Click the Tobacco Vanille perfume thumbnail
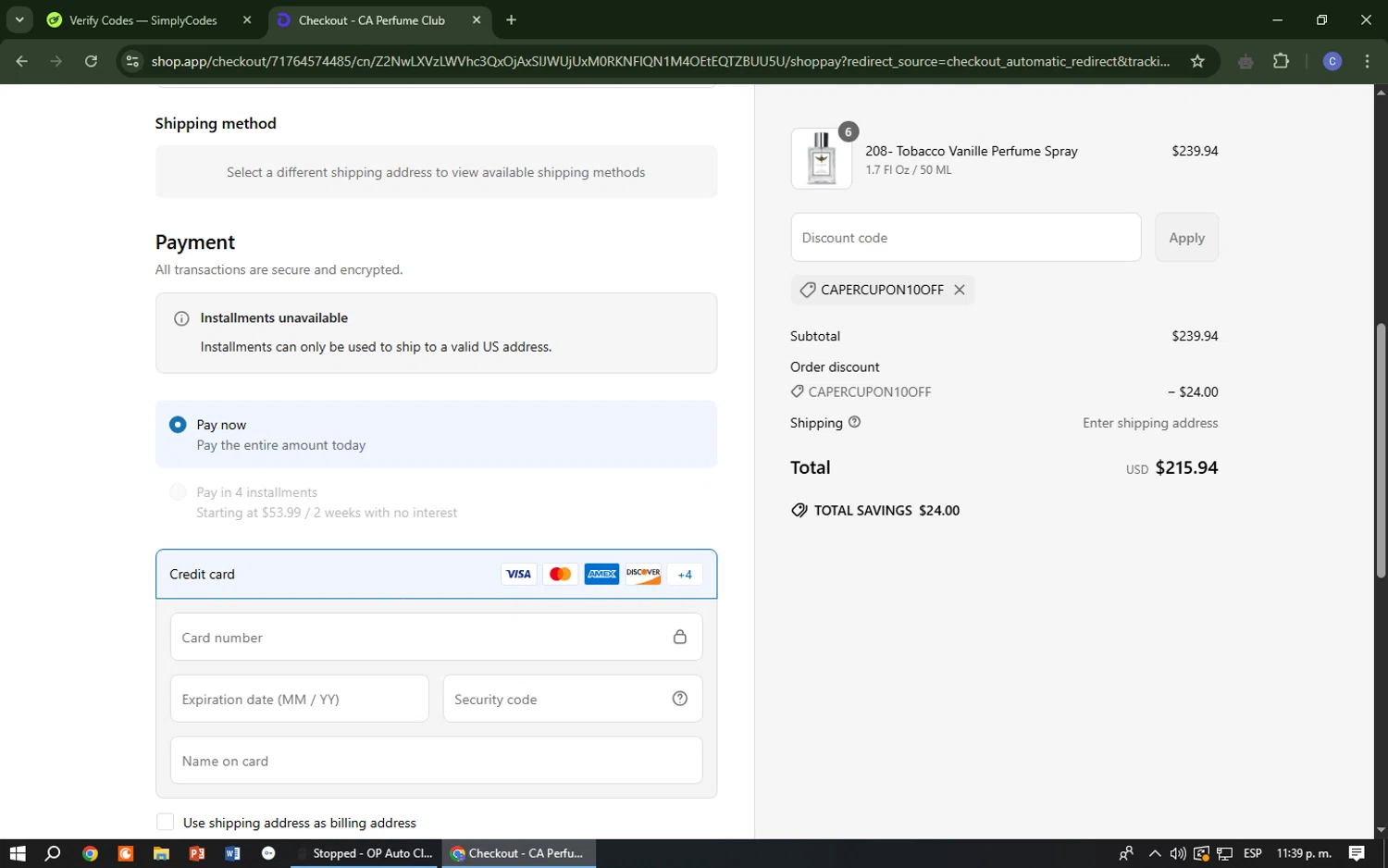 coord(822,158)
